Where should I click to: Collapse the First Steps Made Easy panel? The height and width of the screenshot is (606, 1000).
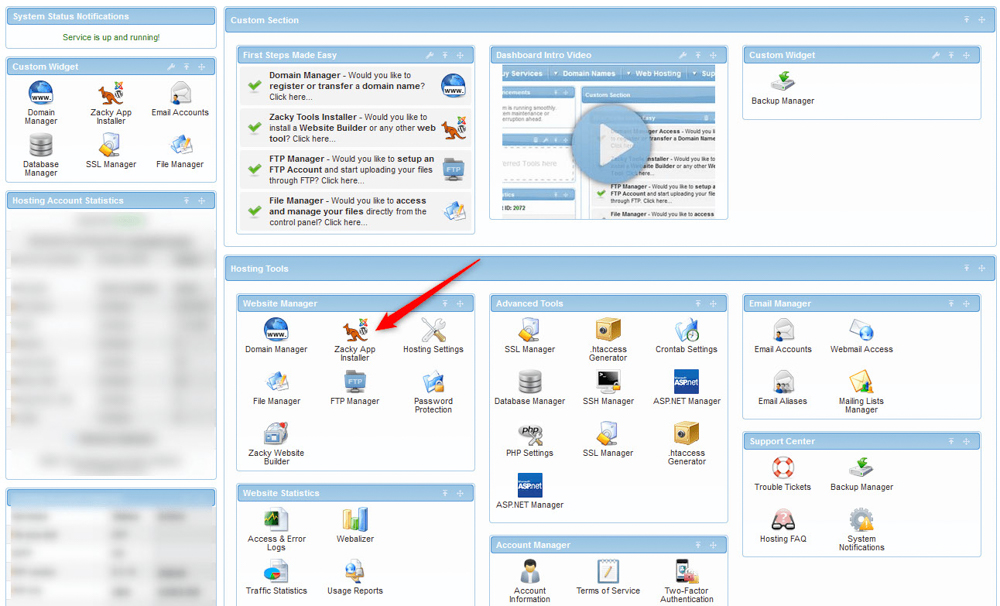coord(443,55)
